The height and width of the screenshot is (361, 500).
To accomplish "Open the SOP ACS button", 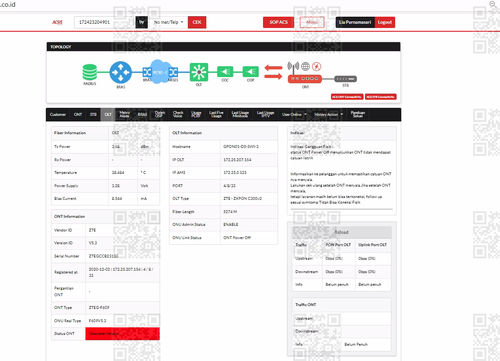I will pos(278,22).
